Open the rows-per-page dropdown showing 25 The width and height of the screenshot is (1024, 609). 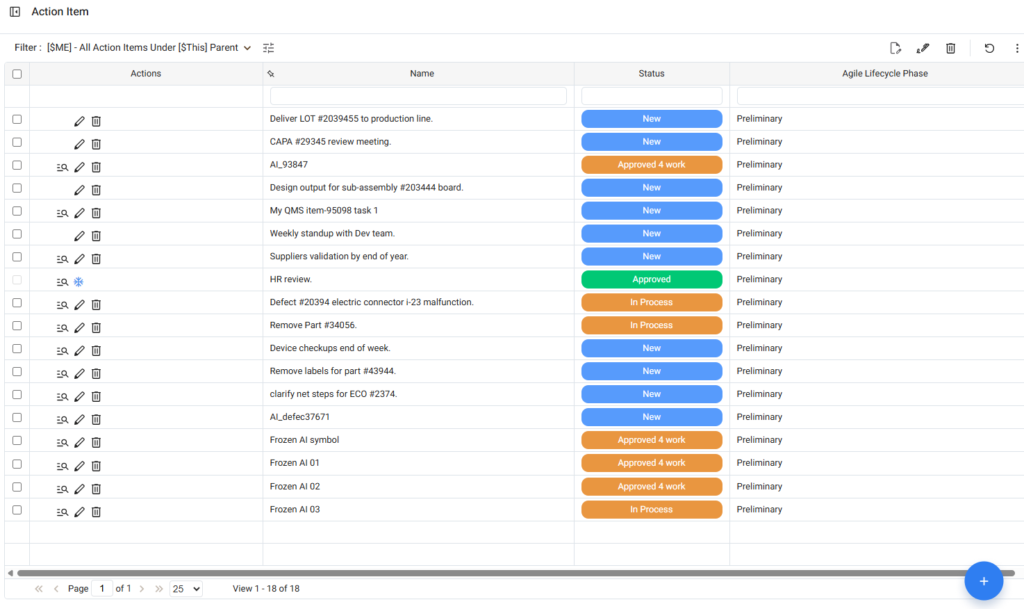[x=185, y=589]
